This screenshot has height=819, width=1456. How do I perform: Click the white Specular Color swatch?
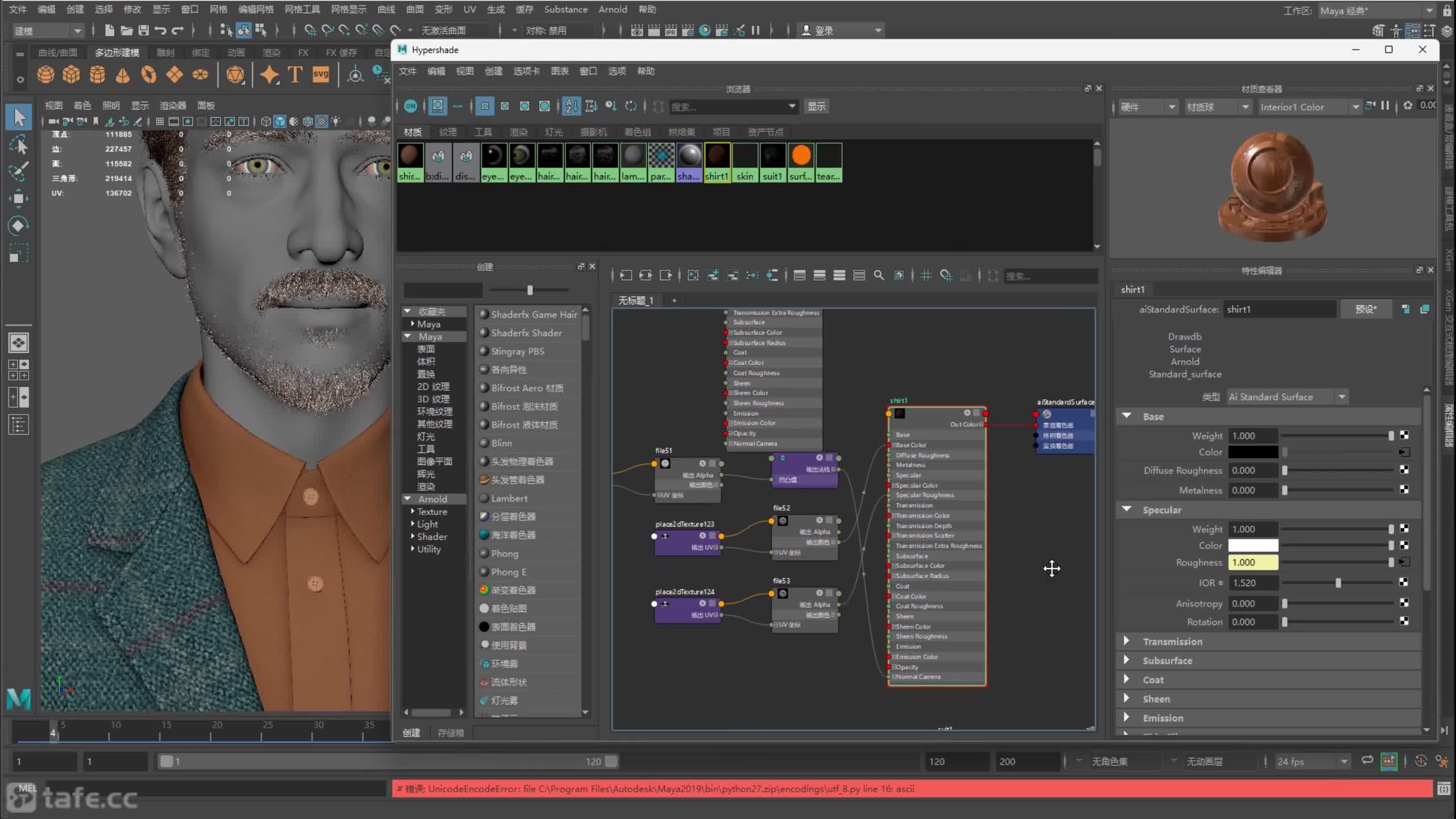(1253, 545)
